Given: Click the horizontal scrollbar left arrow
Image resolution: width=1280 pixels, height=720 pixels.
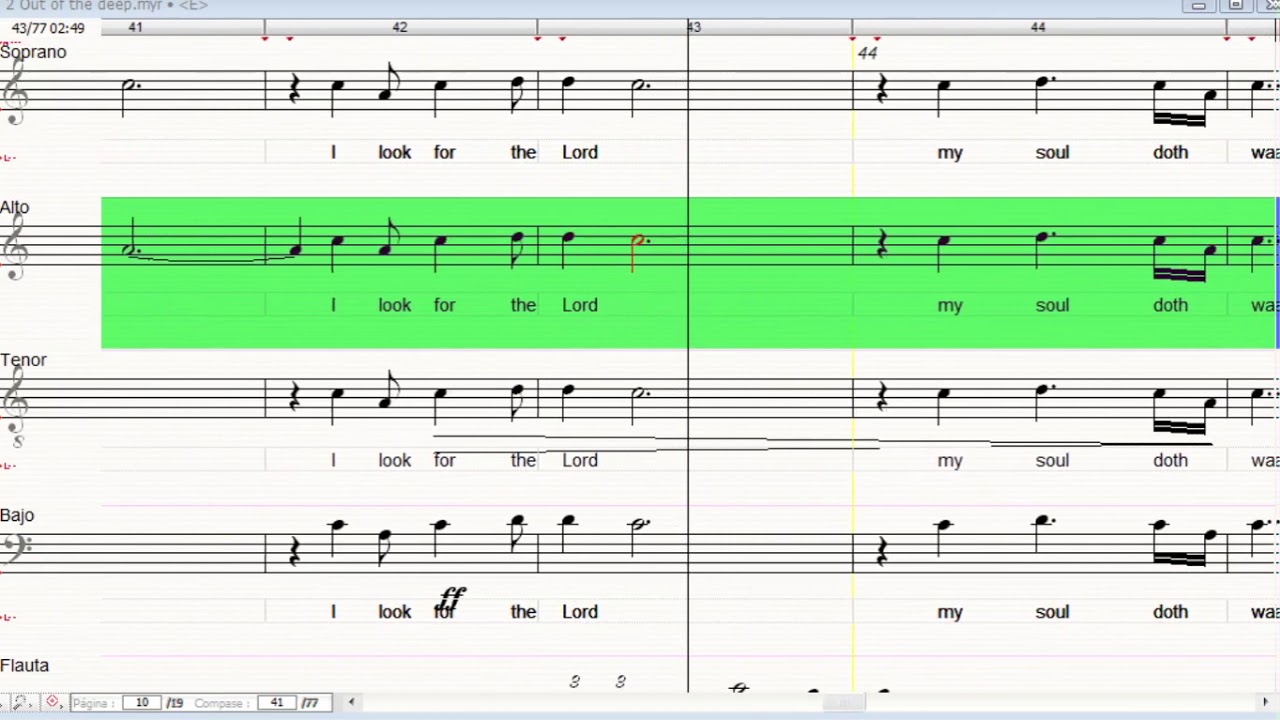Looking at the screenshot, I should tap(351, 703).
